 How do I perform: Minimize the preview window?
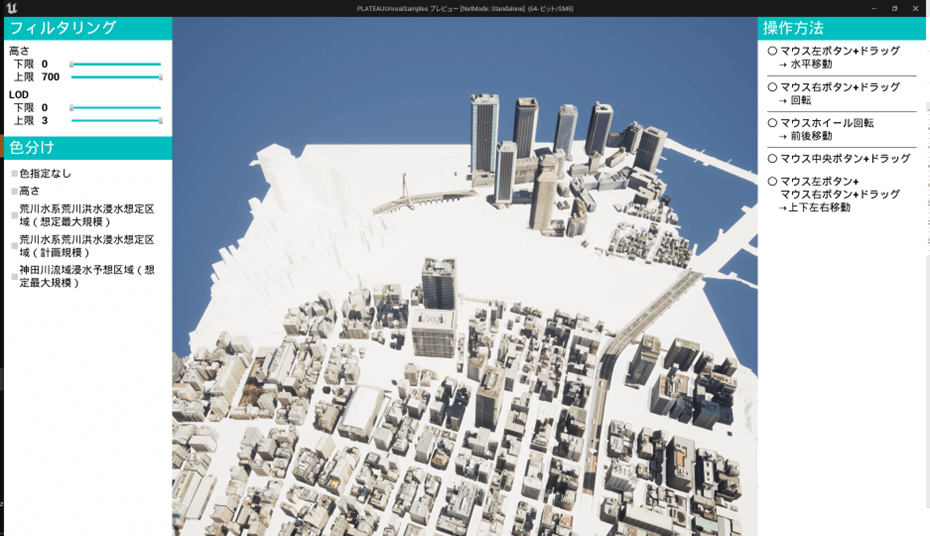pyautogui.click(x=874, y=8)
